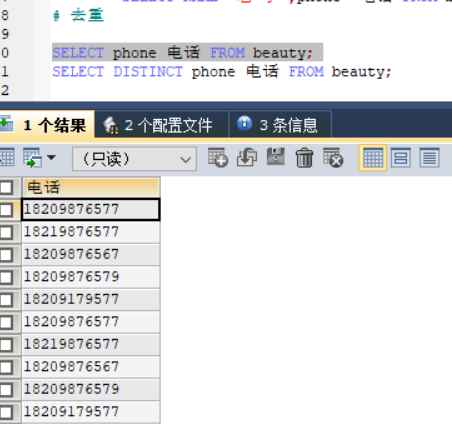Screen dimensions: 452x424
Task: Click the export result set icon
Action: tap(32, 158)
